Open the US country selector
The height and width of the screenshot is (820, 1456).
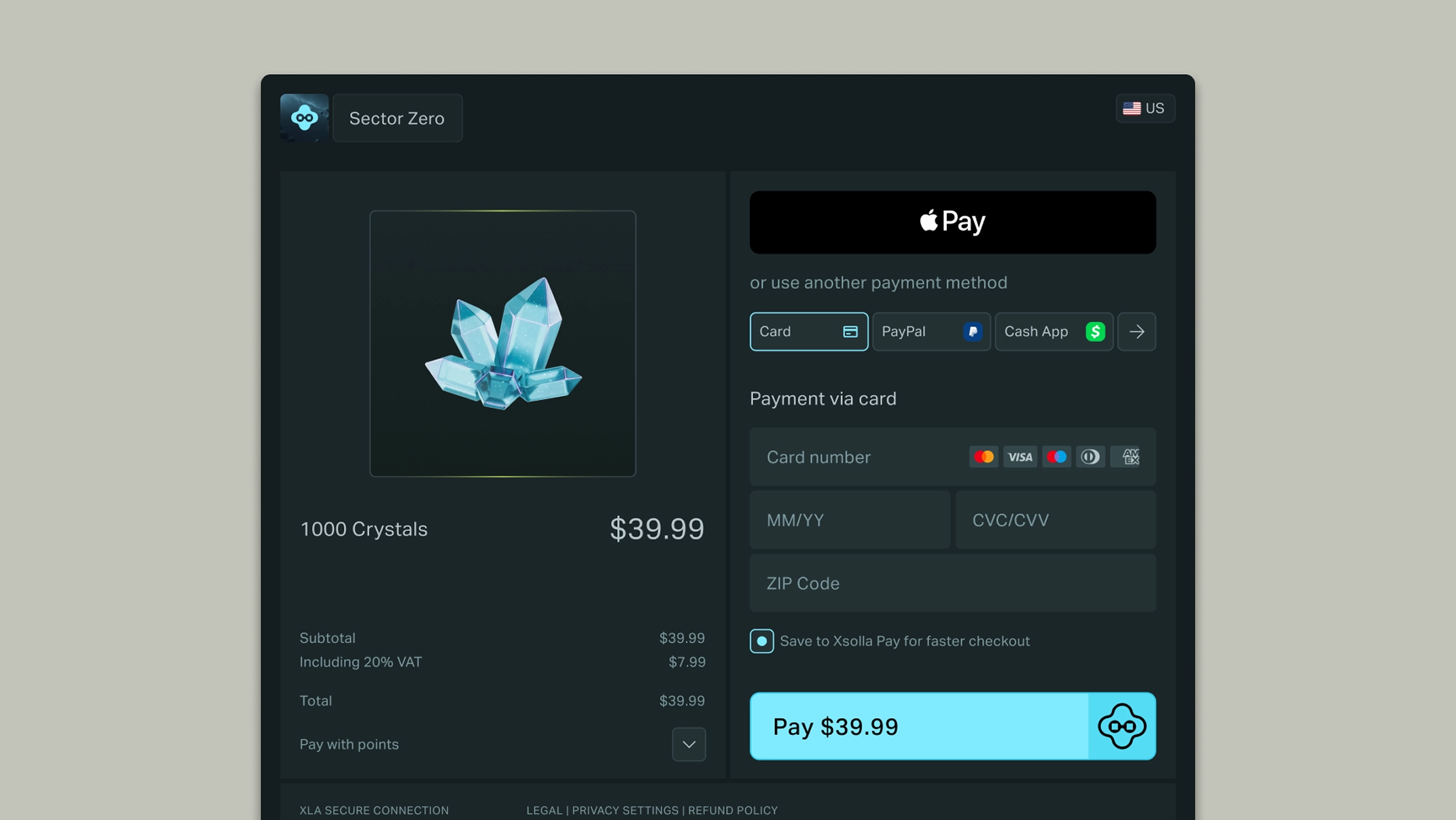click(x=1145, y=109)
